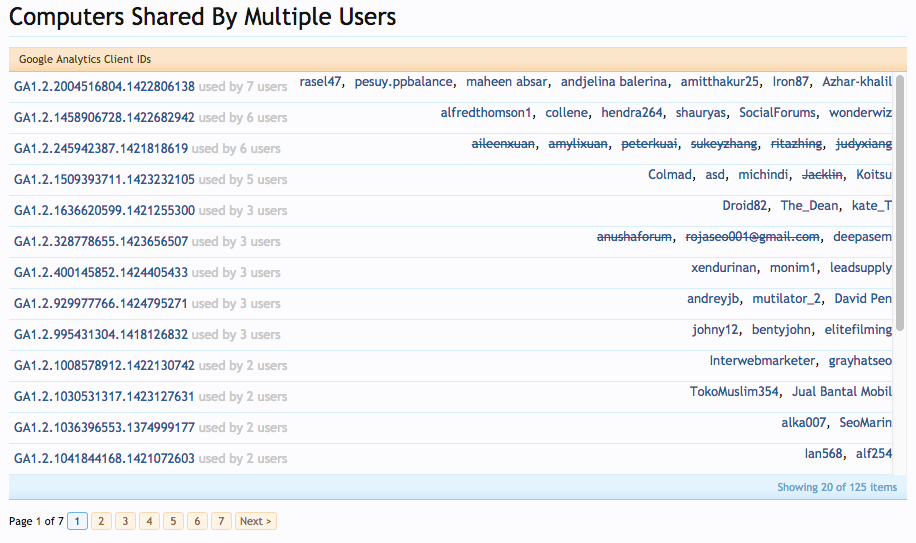Select page 4 in pagination
Viewport: 916px width, 543px height.
click(x=149, y=521)
